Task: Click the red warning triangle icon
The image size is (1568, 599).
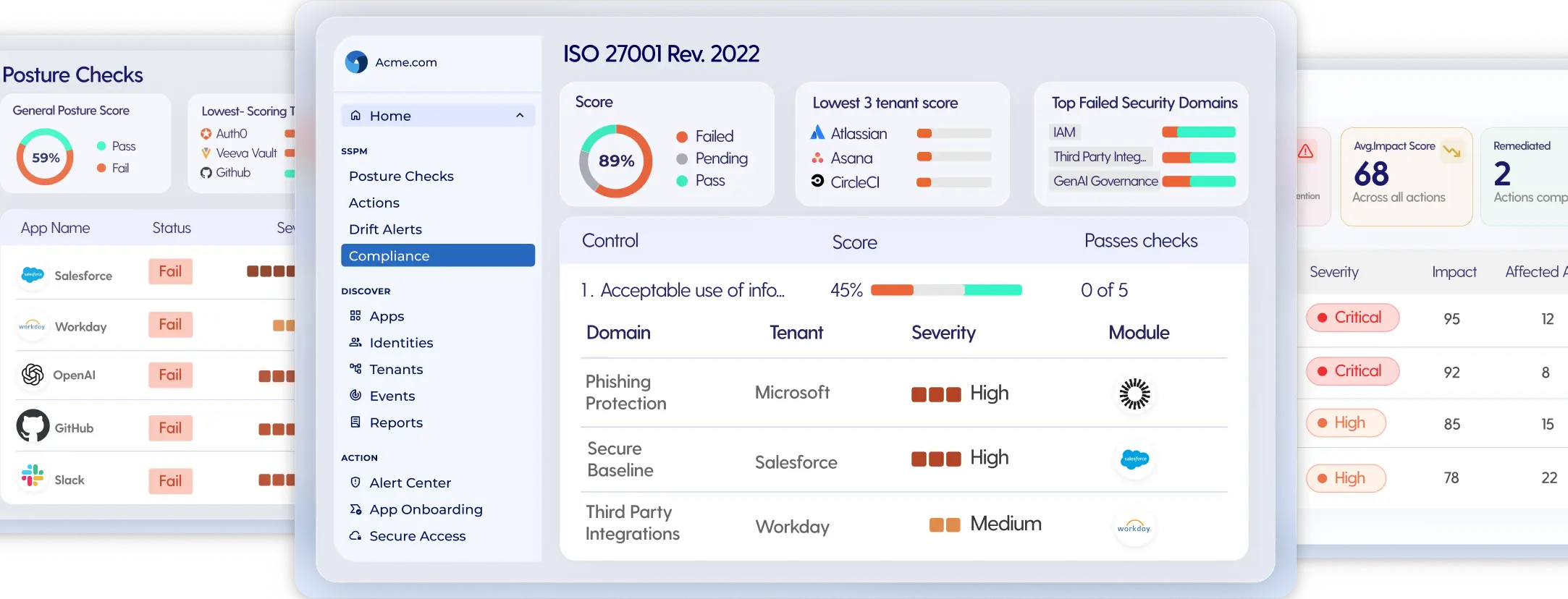Action: [1305, 151]
